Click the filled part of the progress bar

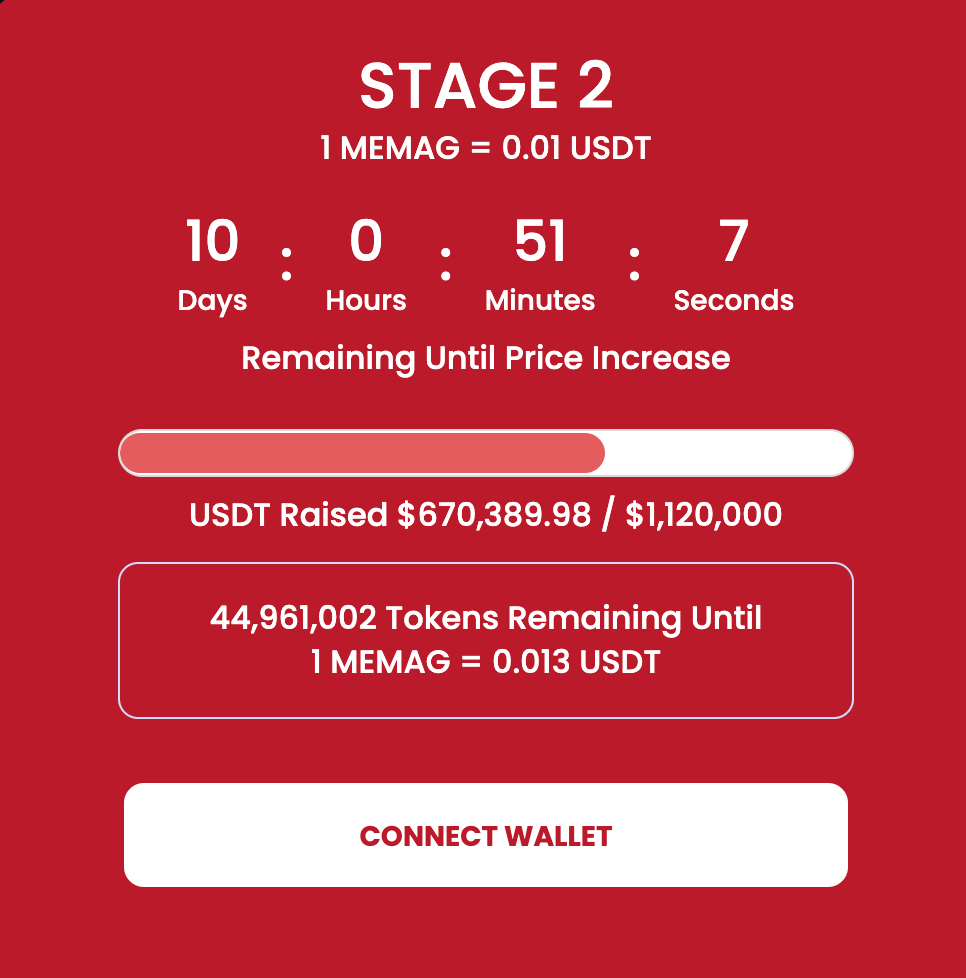pos(362,453)
